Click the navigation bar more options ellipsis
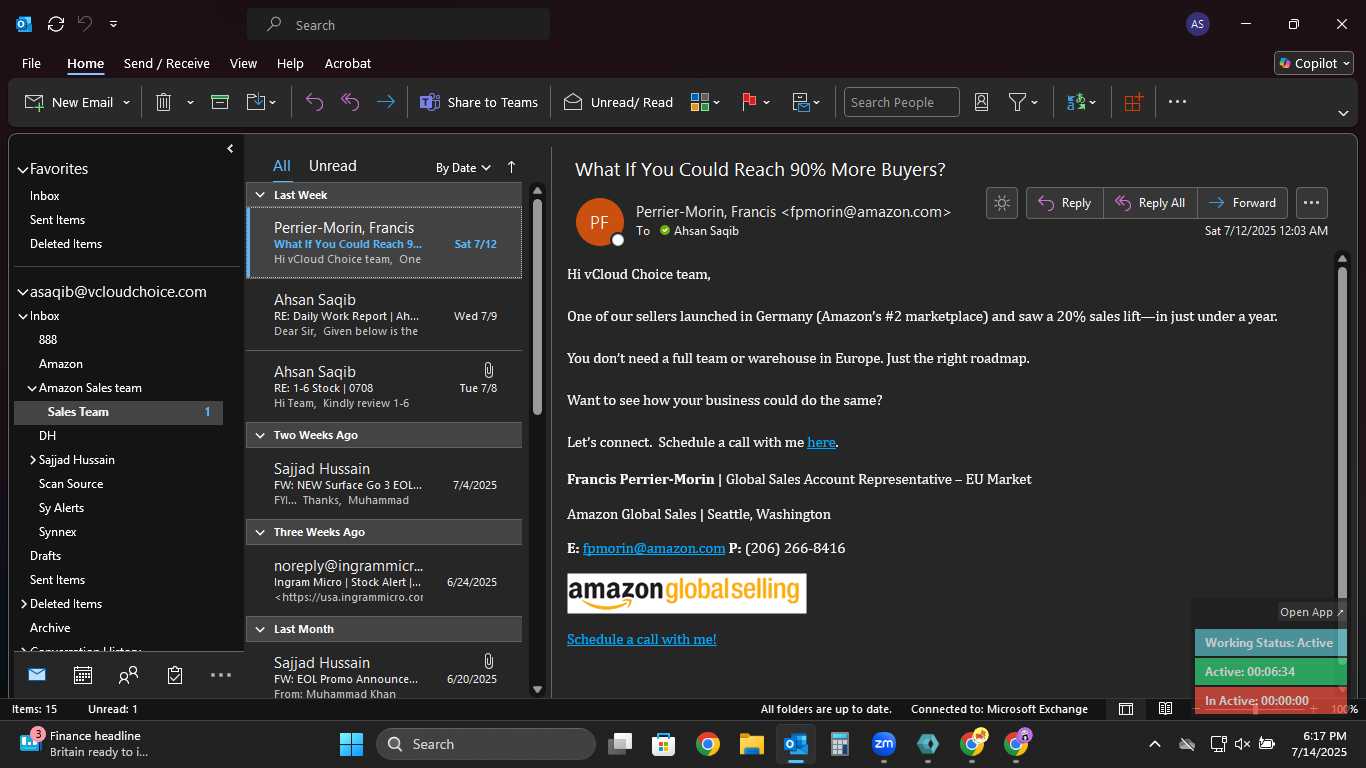Viewport: 1366px width, 768px height. point(221,675)
